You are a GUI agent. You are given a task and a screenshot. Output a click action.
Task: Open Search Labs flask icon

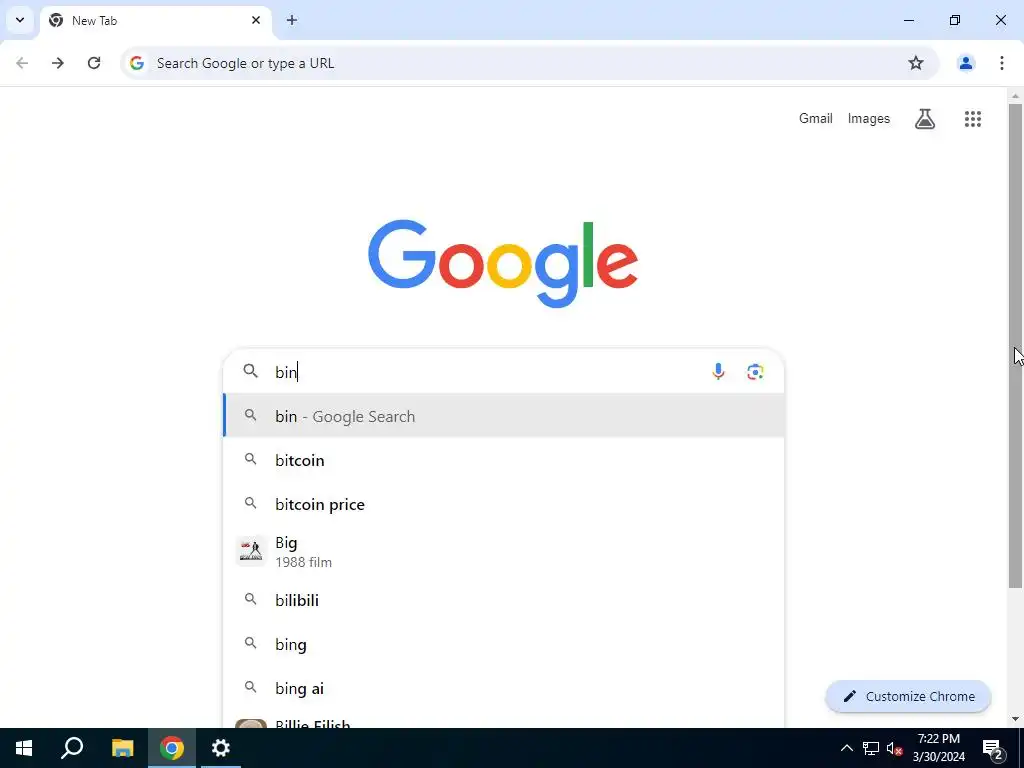point(925,119)
